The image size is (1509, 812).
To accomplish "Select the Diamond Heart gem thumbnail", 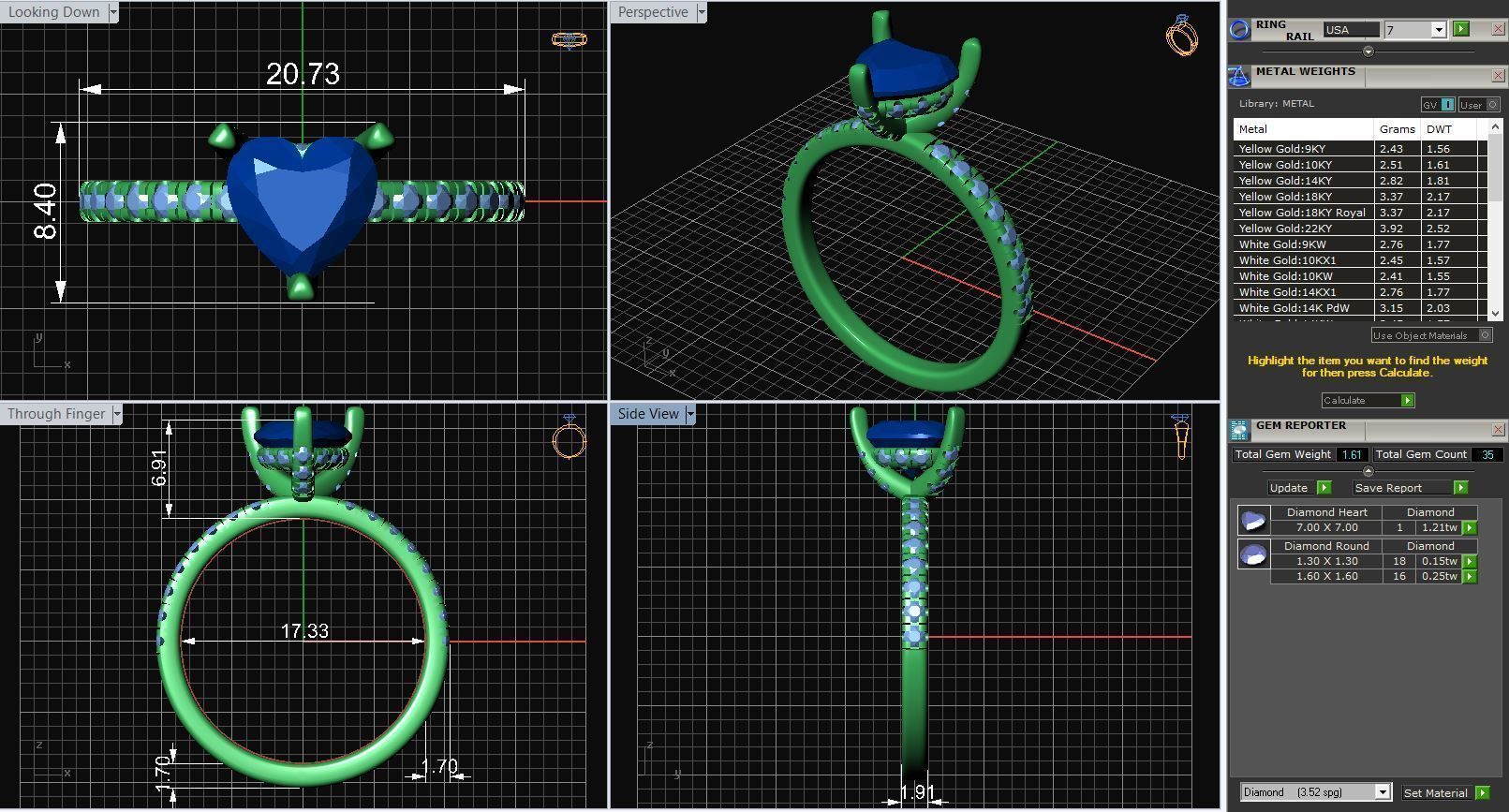I will [x=1253, y=520].
